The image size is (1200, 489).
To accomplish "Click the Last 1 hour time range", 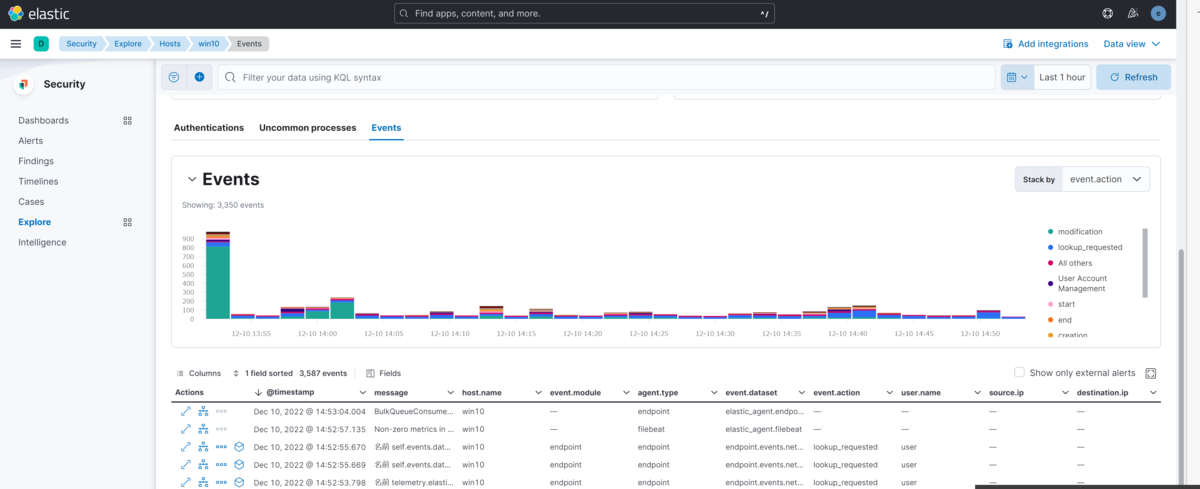I will click(1062, 77).
